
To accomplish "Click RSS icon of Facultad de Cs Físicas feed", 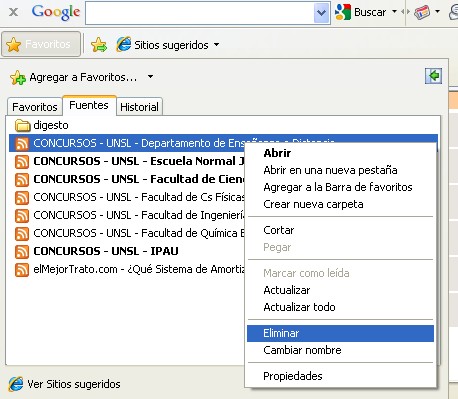I will [x=22, y=197].
